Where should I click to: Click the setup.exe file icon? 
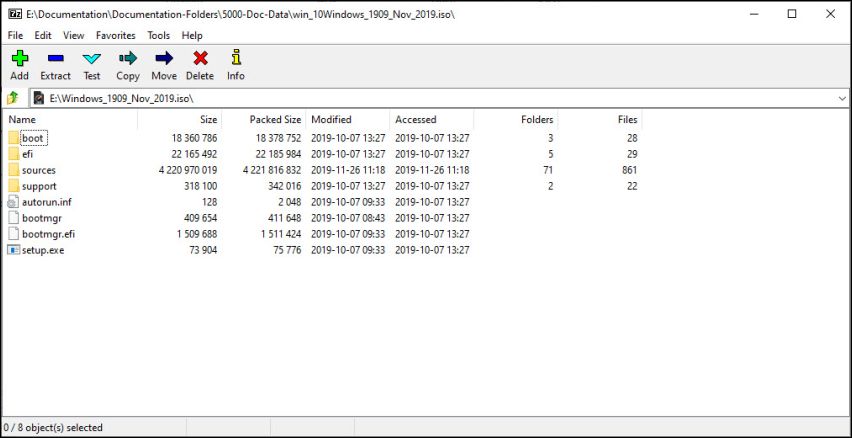[14, 250]
